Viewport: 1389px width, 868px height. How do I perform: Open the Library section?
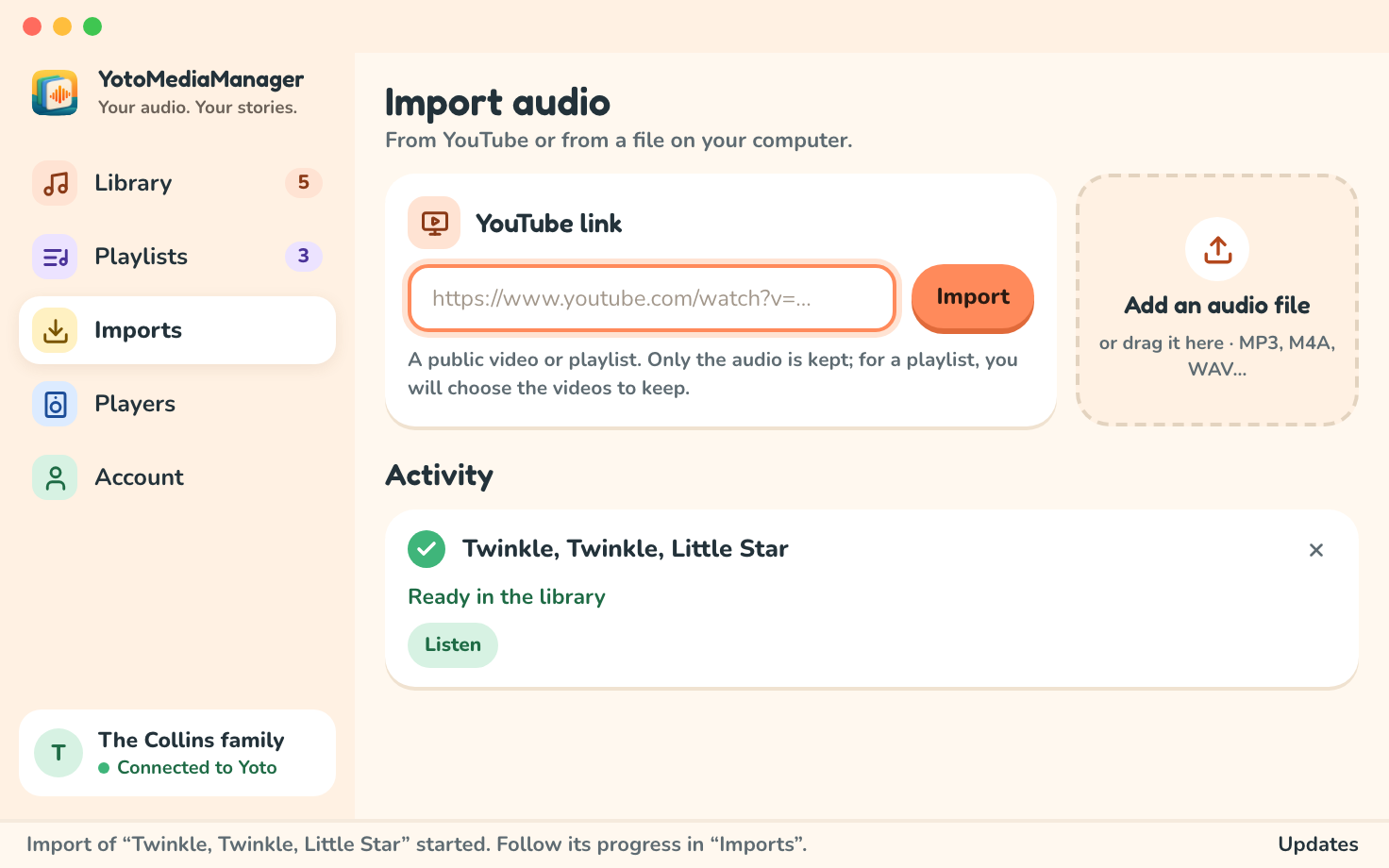177,183
